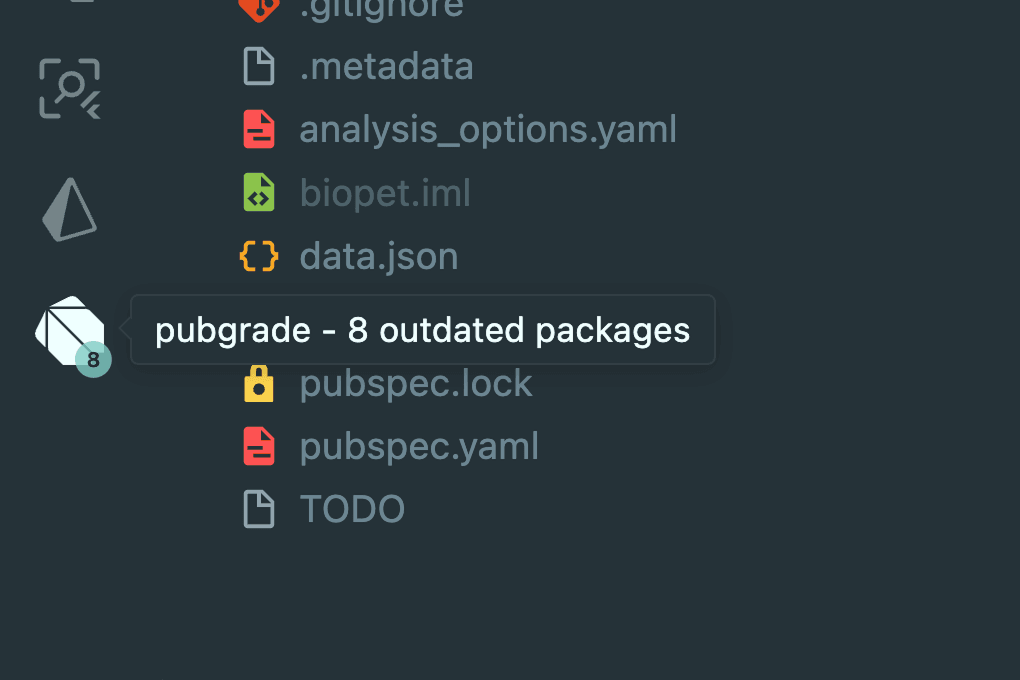This screenshot has height=680, width=1020.
Task: Click the badge showing 8 on pubgrade
Action: point(93,360)
